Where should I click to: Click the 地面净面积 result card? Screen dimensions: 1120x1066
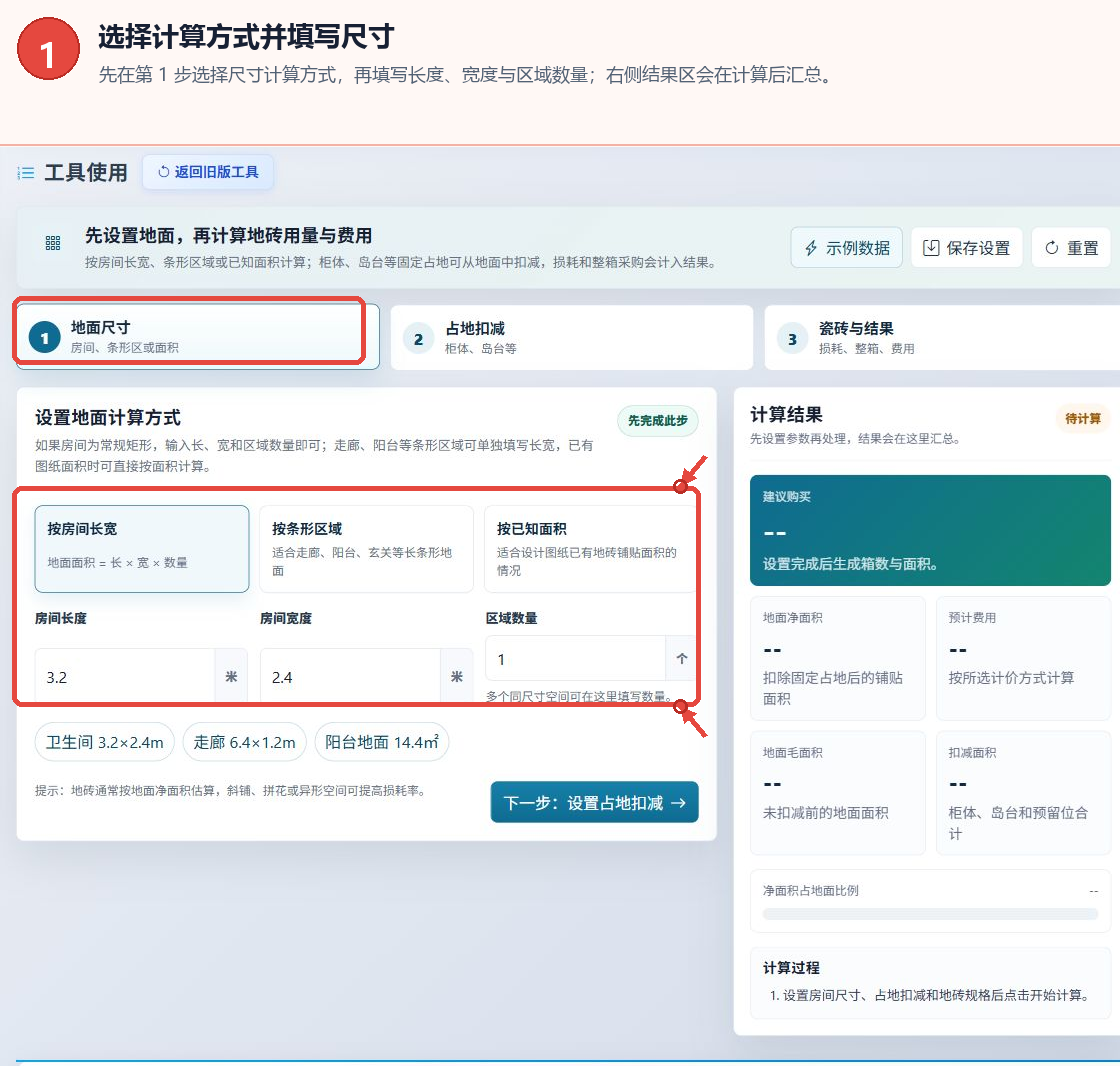[838, 658]
